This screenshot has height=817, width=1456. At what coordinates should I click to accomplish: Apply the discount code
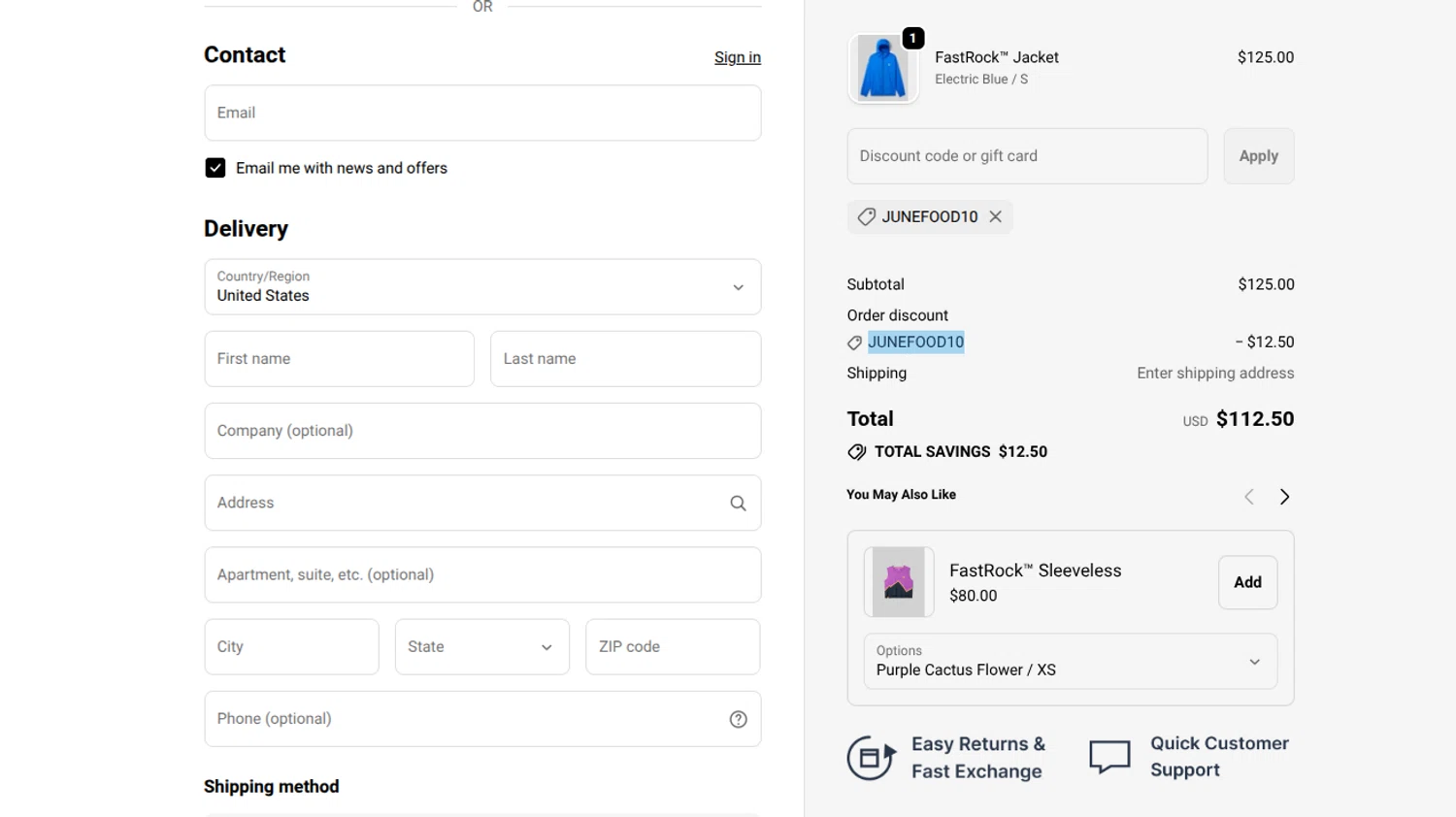point(1259,156)
